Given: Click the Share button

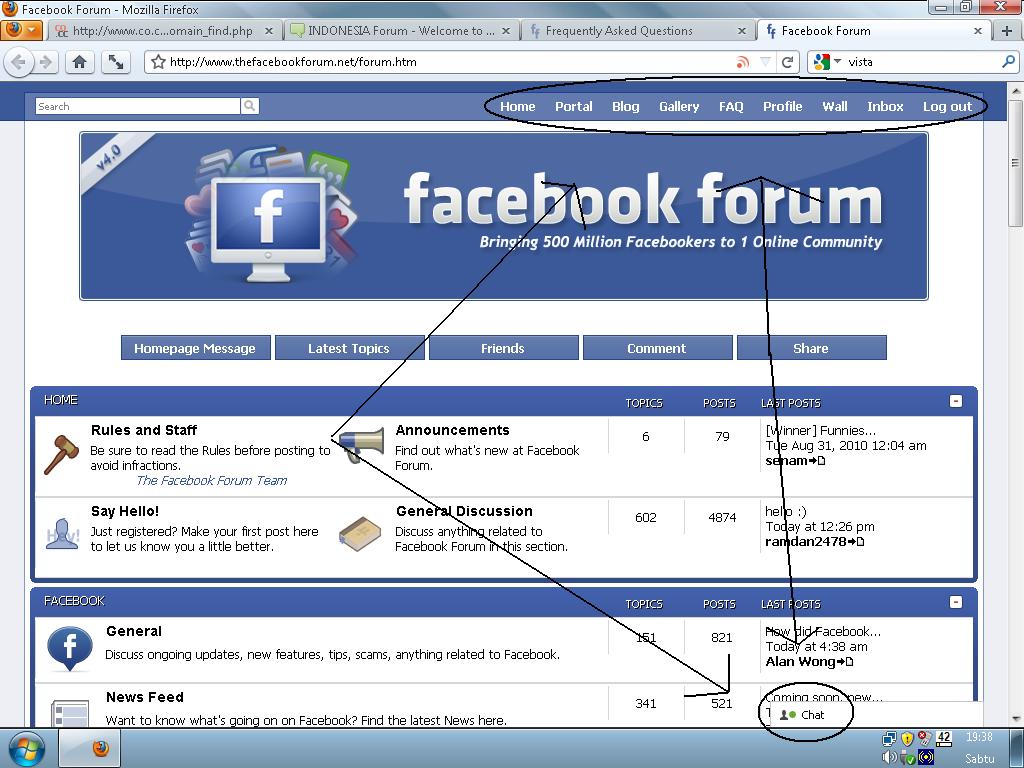Looking at the screenshot, I should [810, 348].
